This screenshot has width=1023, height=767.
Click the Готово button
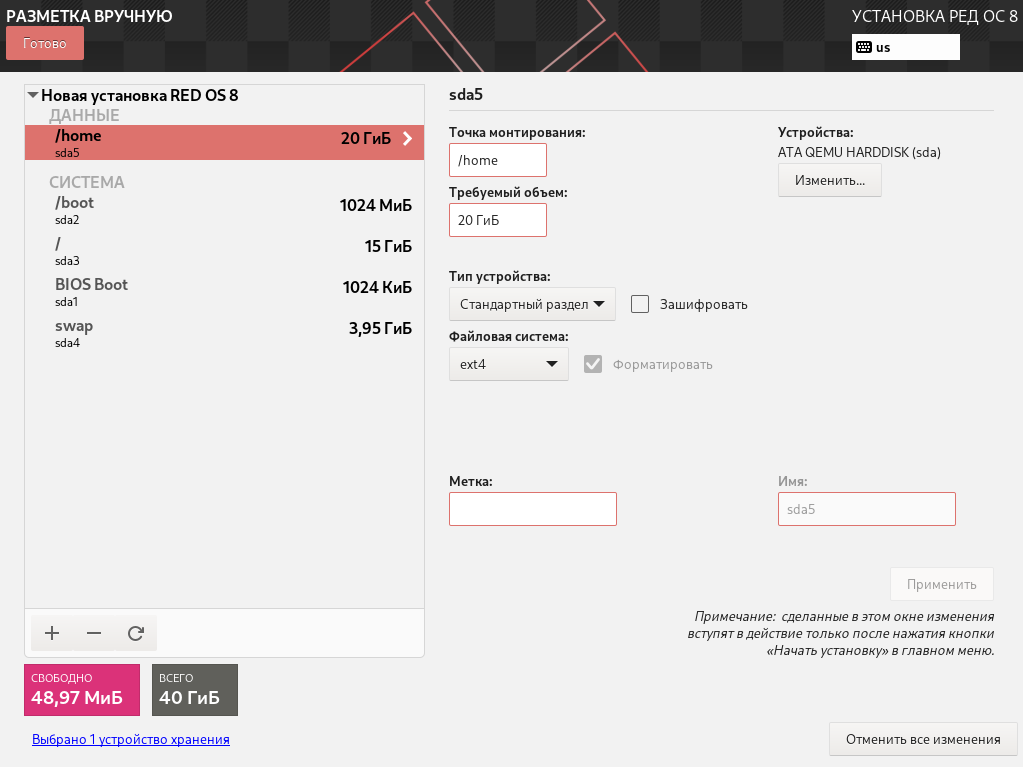tap(45, 43)
